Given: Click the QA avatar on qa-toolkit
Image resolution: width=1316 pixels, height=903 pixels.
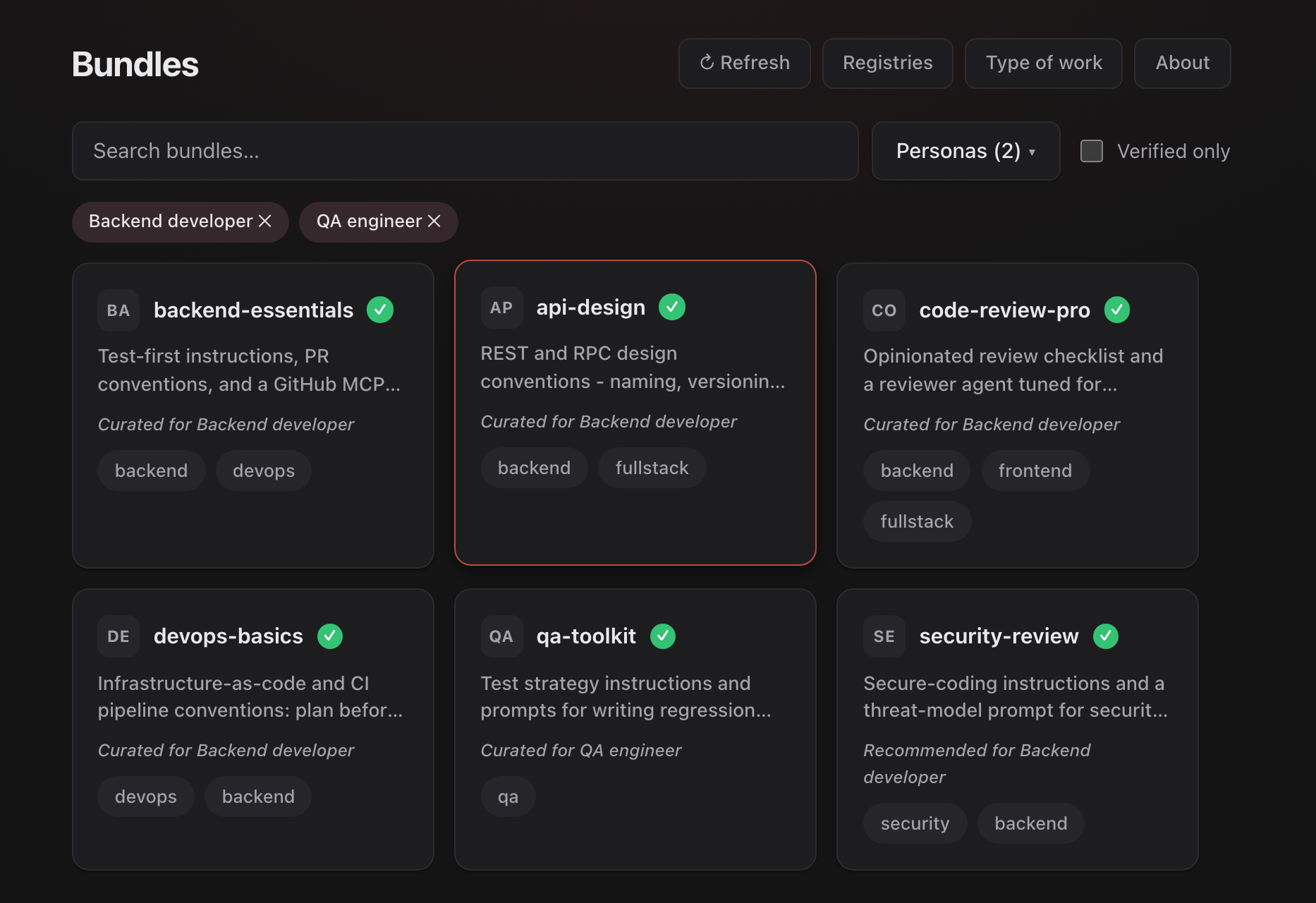Looking at the screenshot, I should coord(501,636).
